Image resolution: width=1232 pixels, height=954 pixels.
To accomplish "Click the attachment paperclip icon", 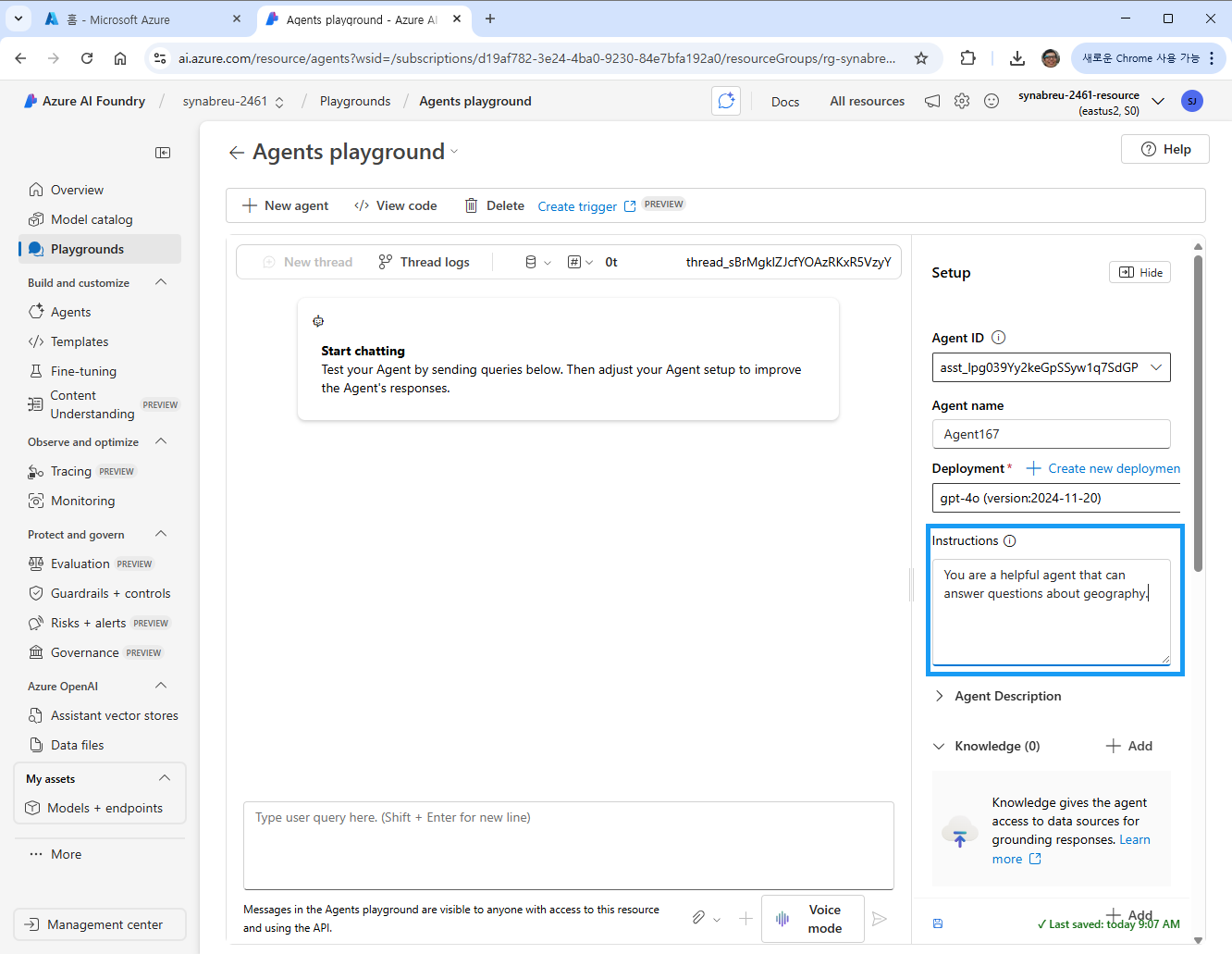I will 698,918.
